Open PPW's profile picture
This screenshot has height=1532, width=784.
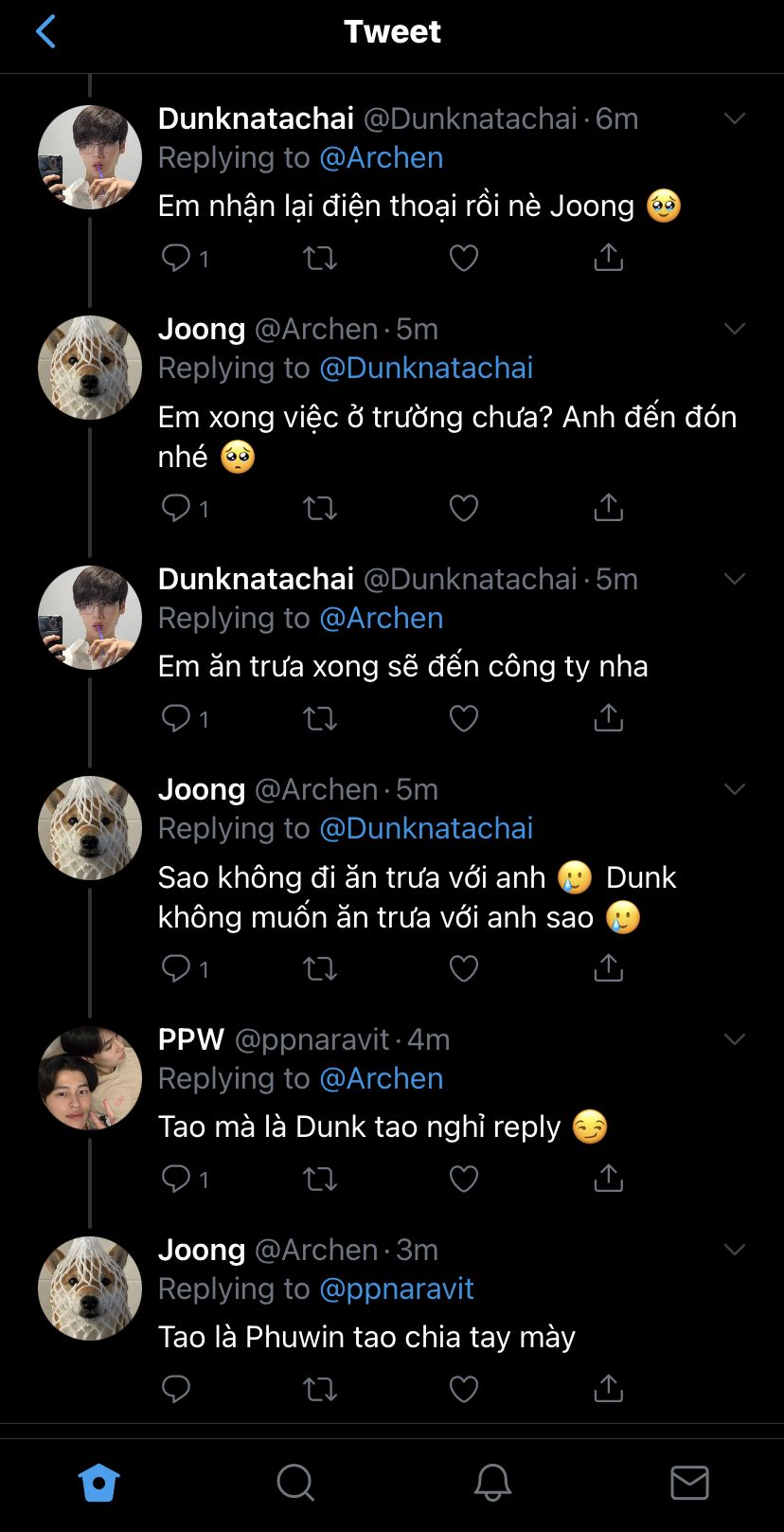tap(90, 1078)
